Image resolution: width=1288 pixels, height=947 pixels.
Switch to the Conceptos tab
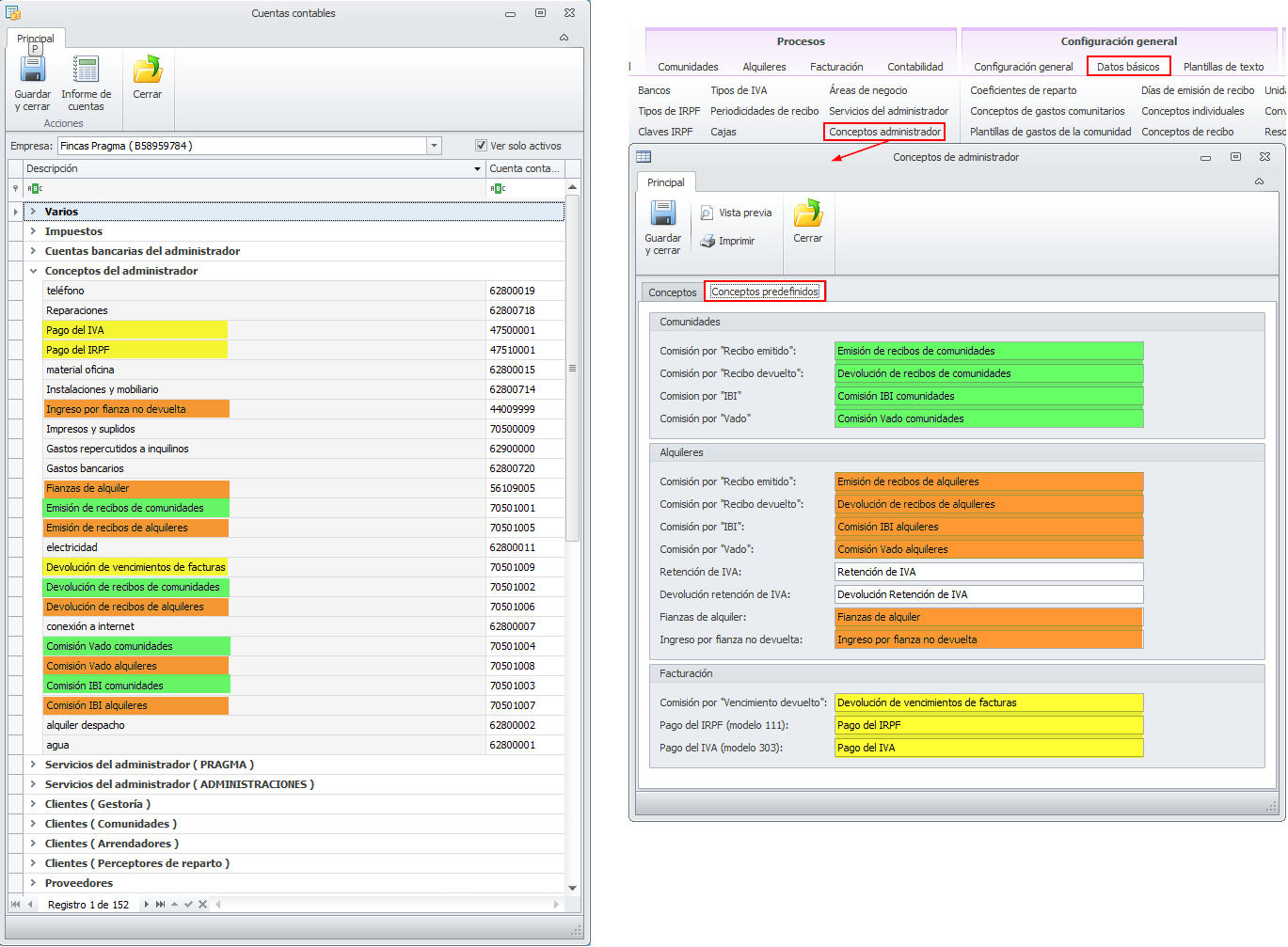[672, 292]
